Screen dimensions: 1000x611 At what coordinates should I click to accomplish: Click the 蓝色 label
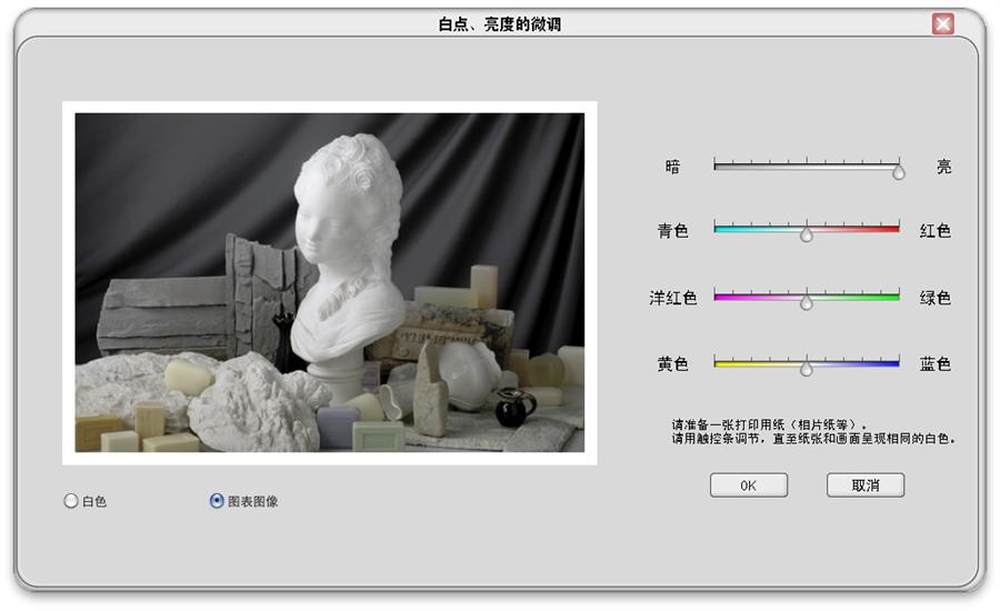click(x=935, y=364)
